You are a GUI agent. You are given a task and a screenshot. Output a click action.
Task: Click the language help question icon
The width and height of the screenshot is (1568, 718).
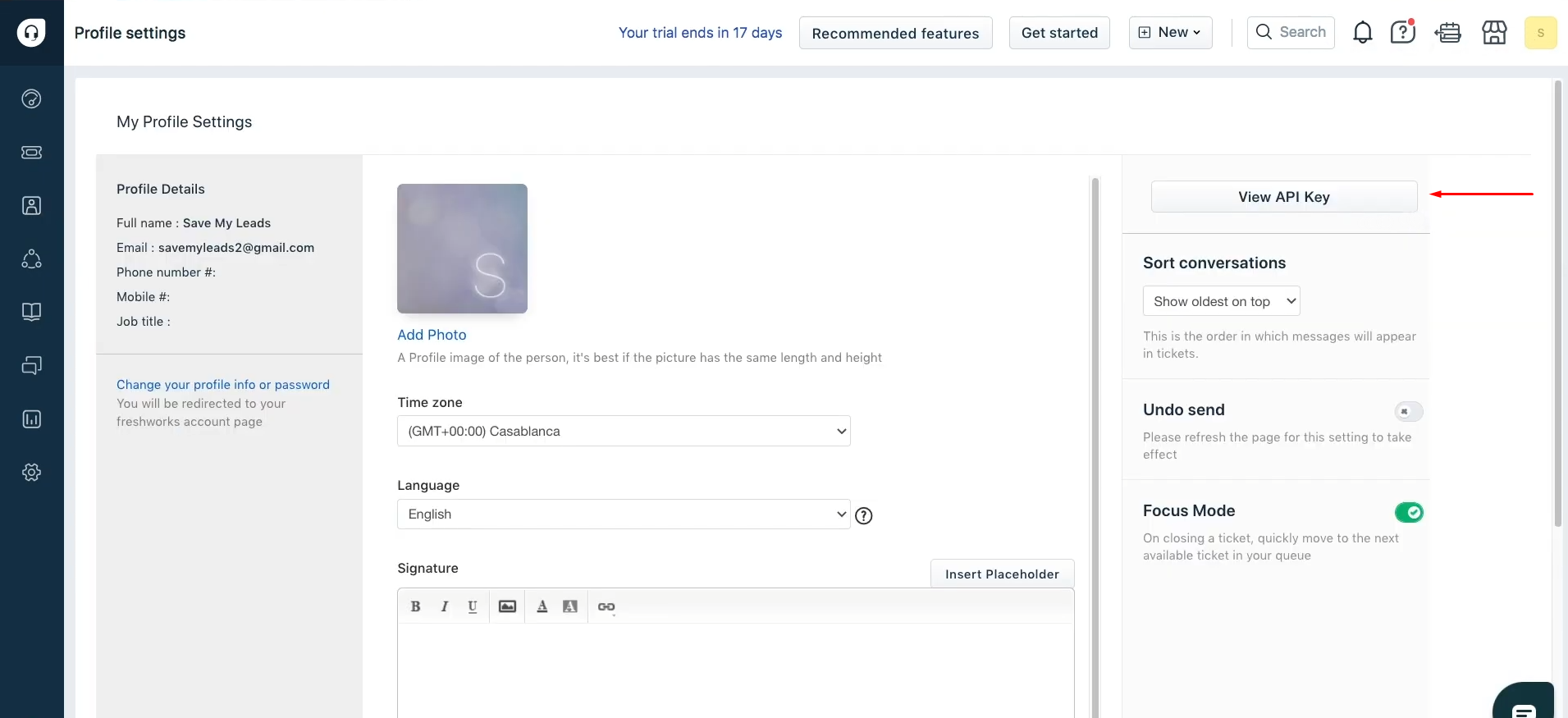864,515
